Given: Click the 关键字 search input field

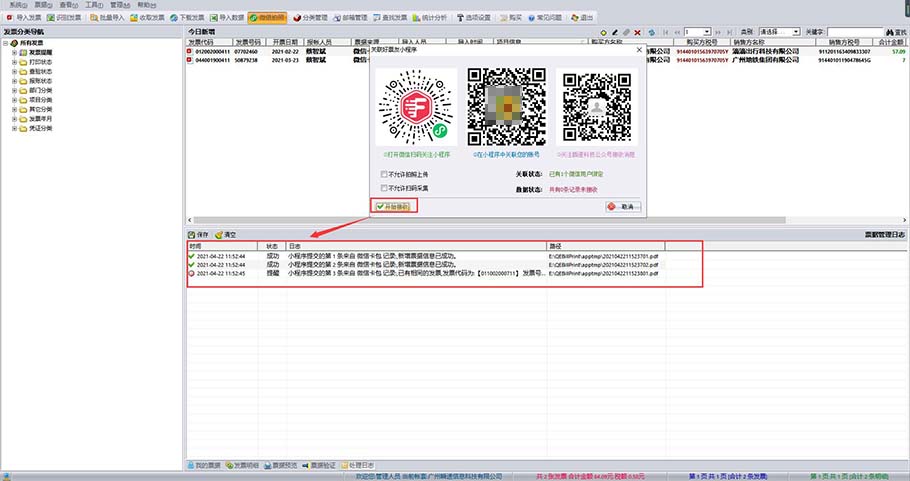Looking at the screenshot, I should point(853,32).
